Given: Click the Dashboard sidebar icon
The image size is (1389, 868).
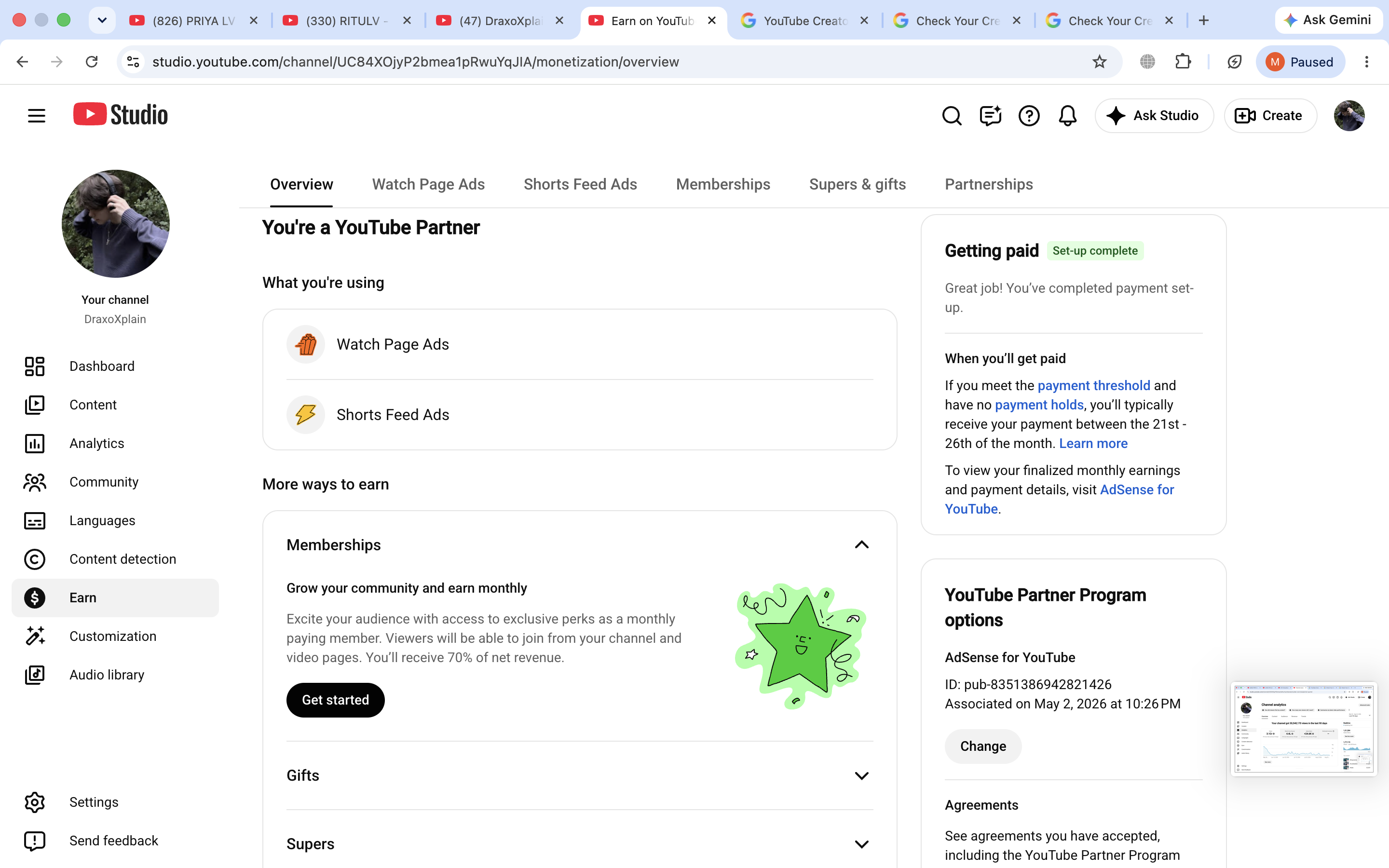Looking at the screenshot, I should click(34, 366).
